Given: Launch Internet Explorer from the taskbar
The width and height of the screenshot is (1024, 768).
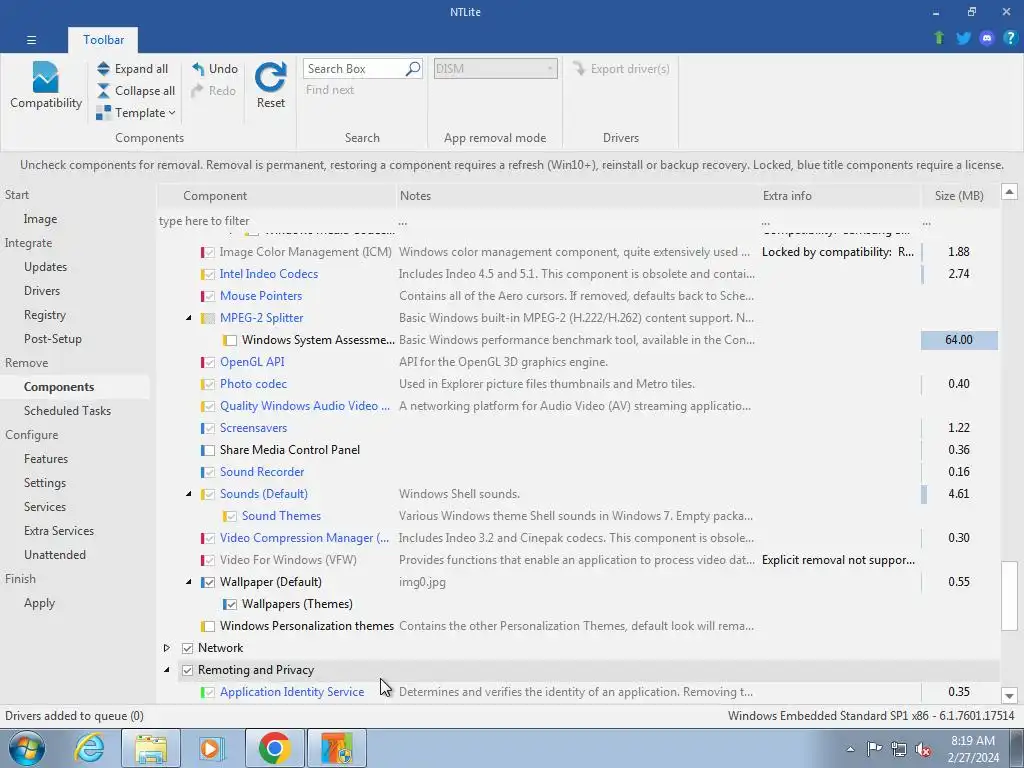Looking at the screenshot, I should 89,748.
